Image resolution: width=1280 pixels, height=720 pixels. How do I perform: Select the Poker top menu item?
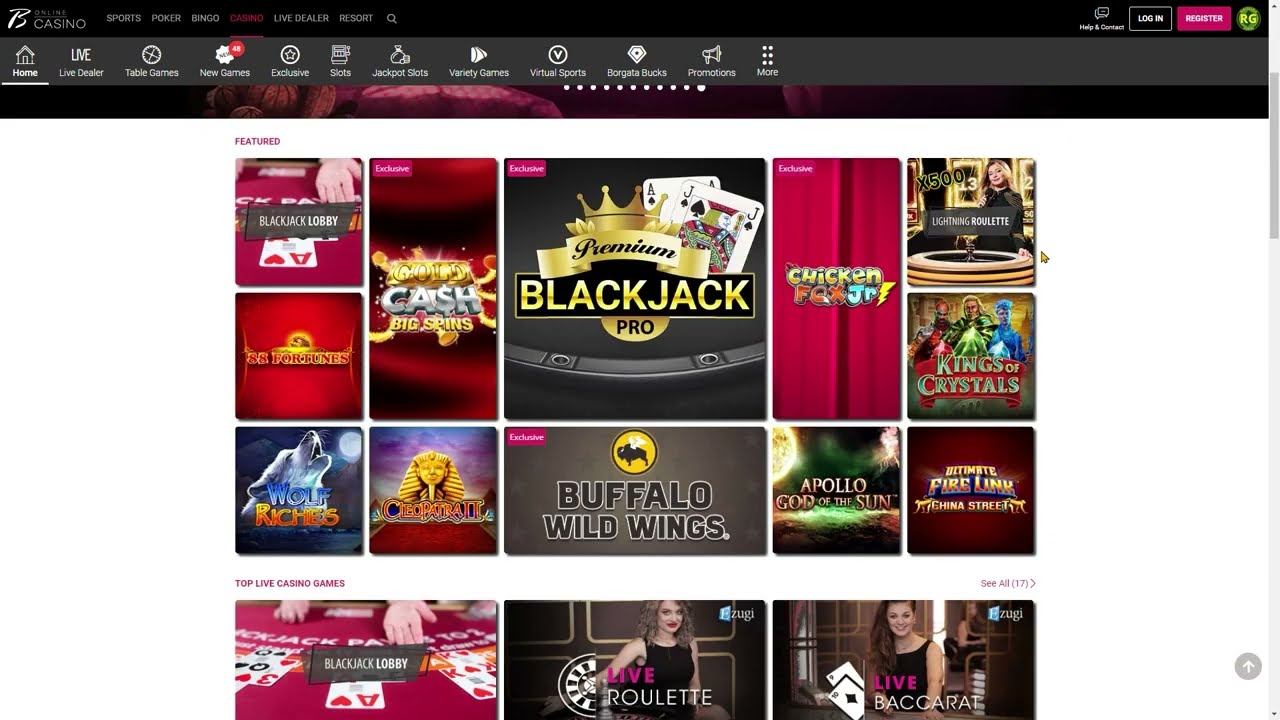pos(166,18)
